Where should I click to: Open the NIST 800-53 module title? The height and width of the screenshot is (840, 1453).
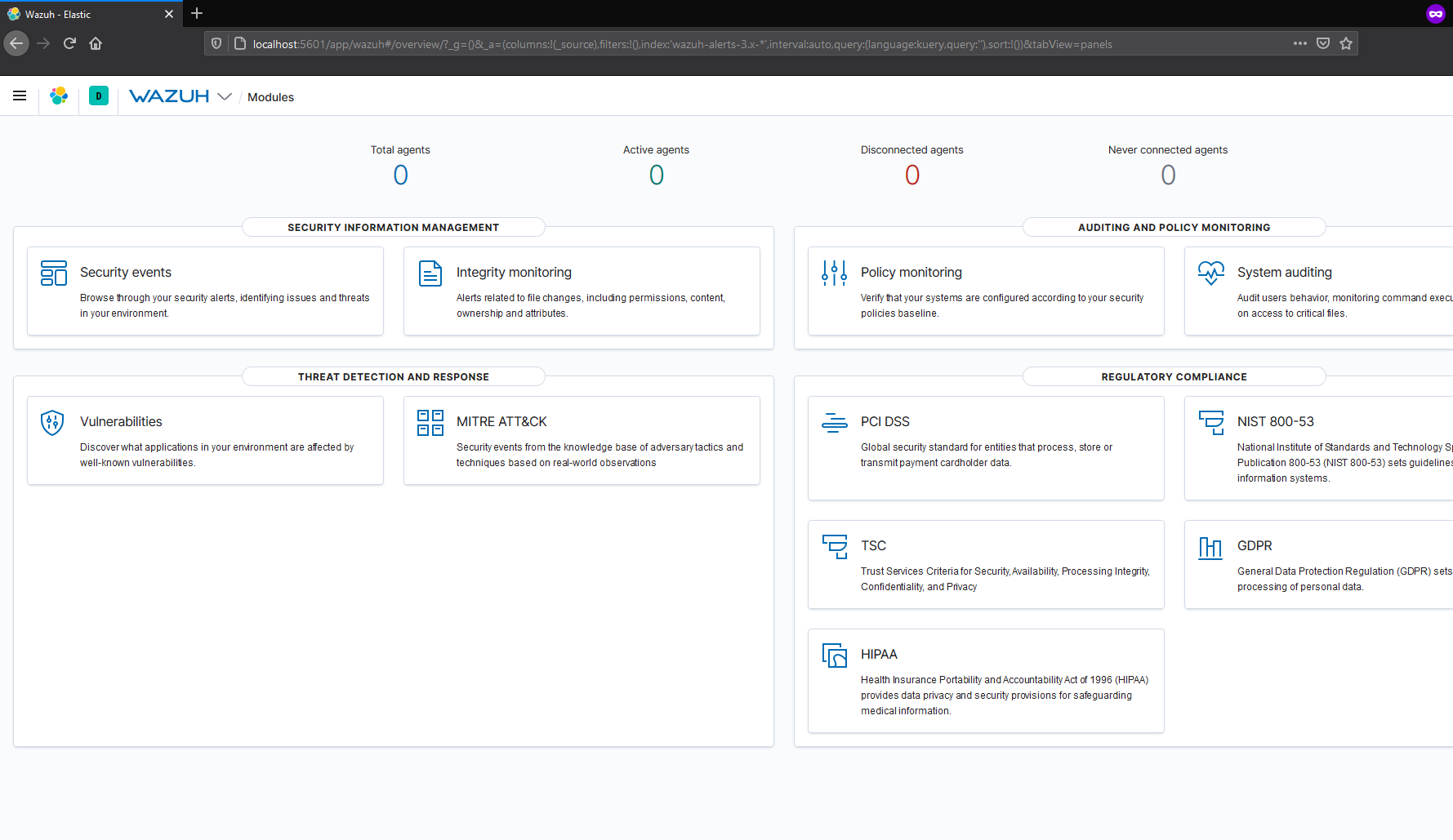[x=1276, y=422]
